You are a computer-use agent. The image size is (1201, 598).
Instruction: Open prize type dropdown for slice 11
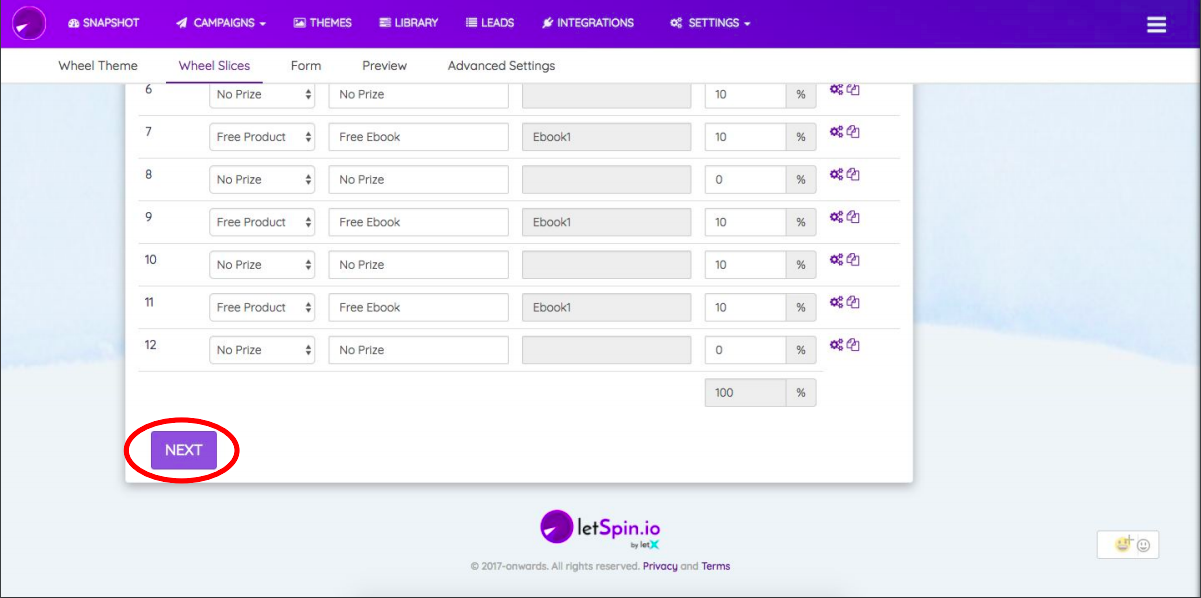pos(262,307)
